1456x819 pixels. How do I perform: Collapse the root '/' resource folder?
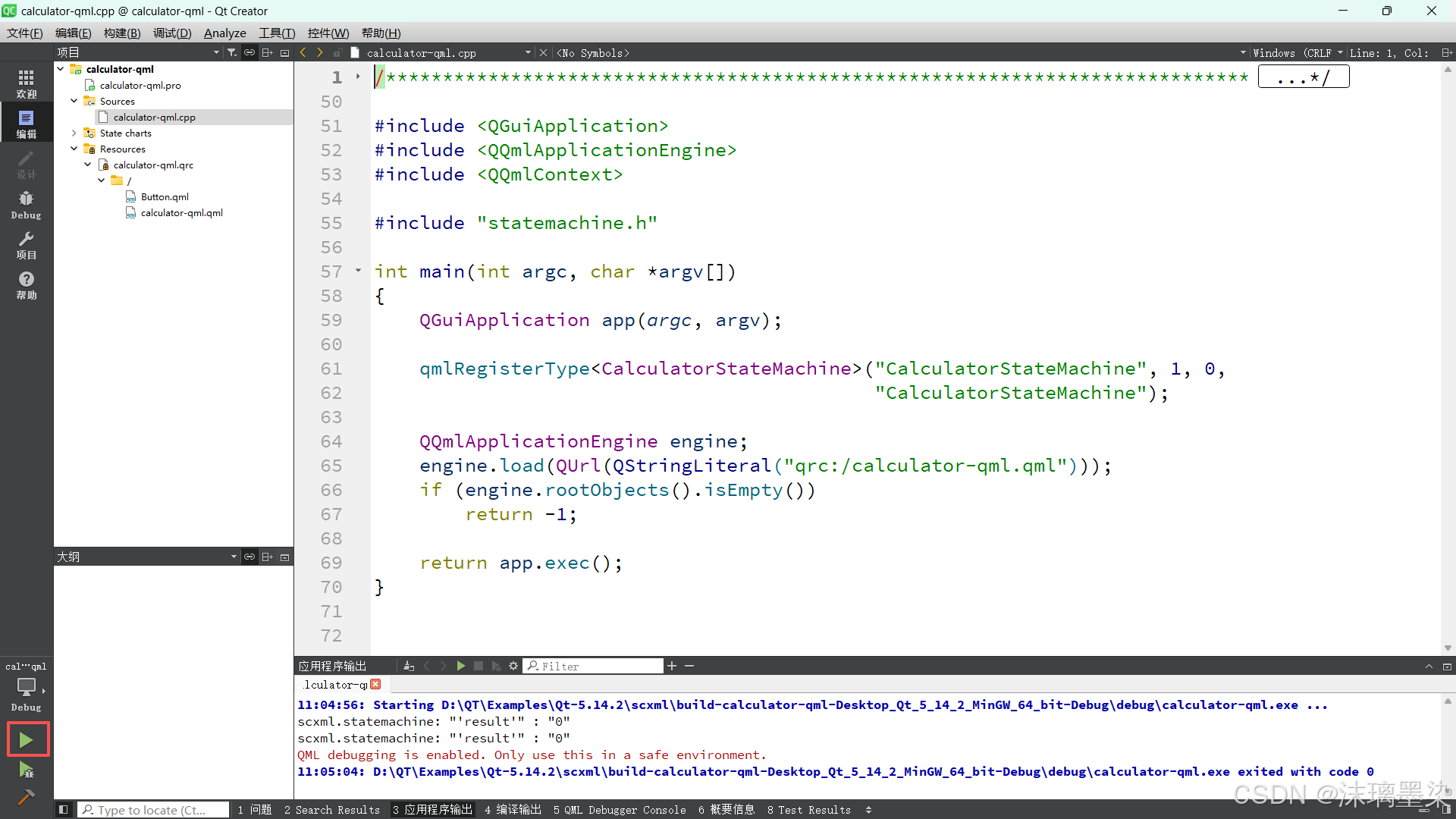[102, 180]
